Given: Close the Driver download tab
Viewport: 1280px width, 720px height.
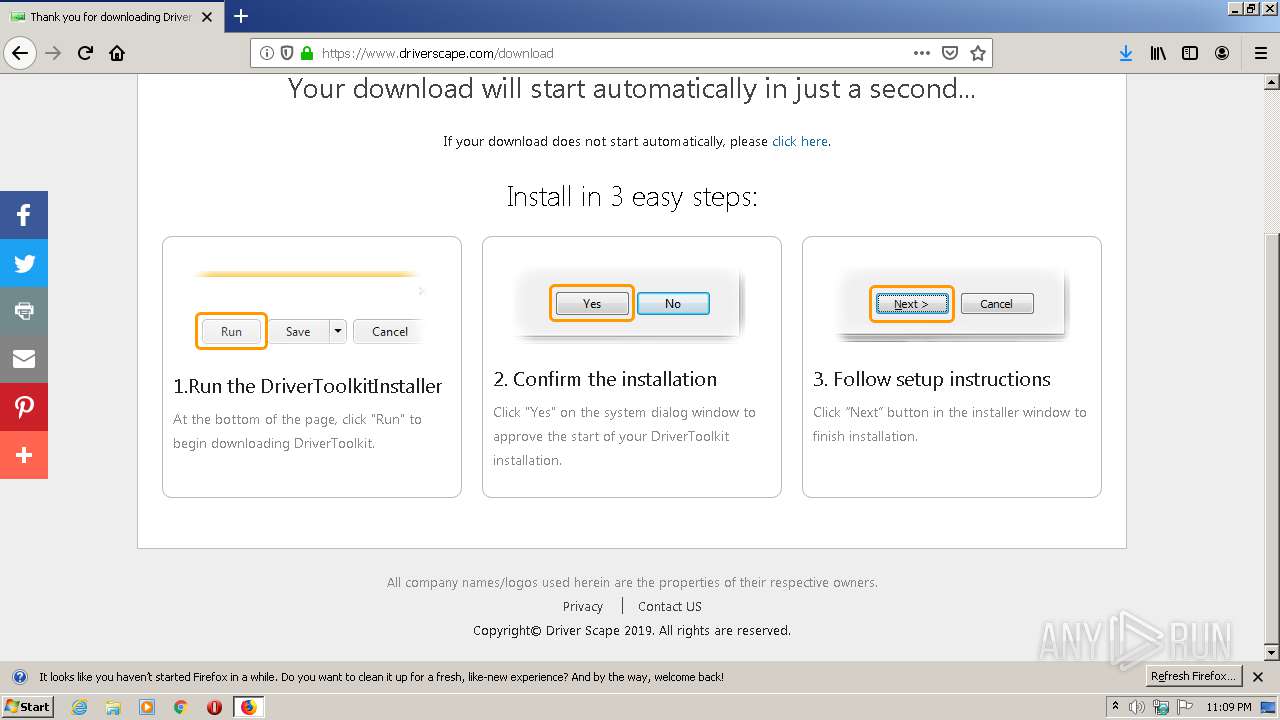Looking at the screenshot, I should pyautogui.click(x=207, y=17).
